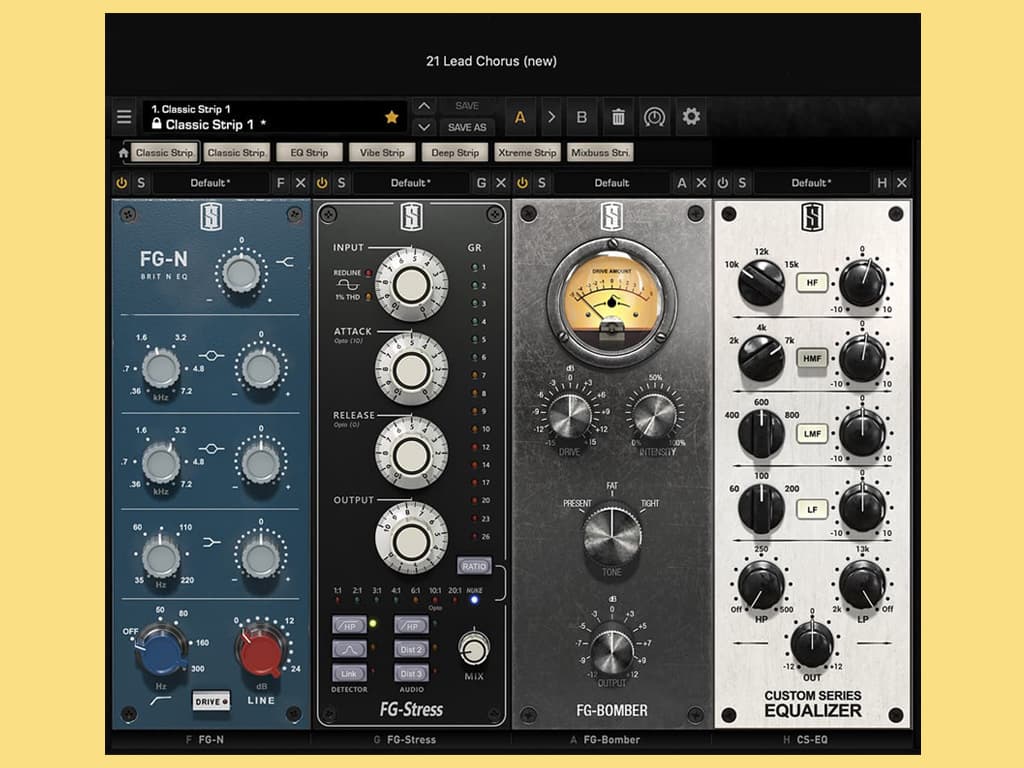Click the SAVE button
This screenshot has height=768, width=1024.
467,106
